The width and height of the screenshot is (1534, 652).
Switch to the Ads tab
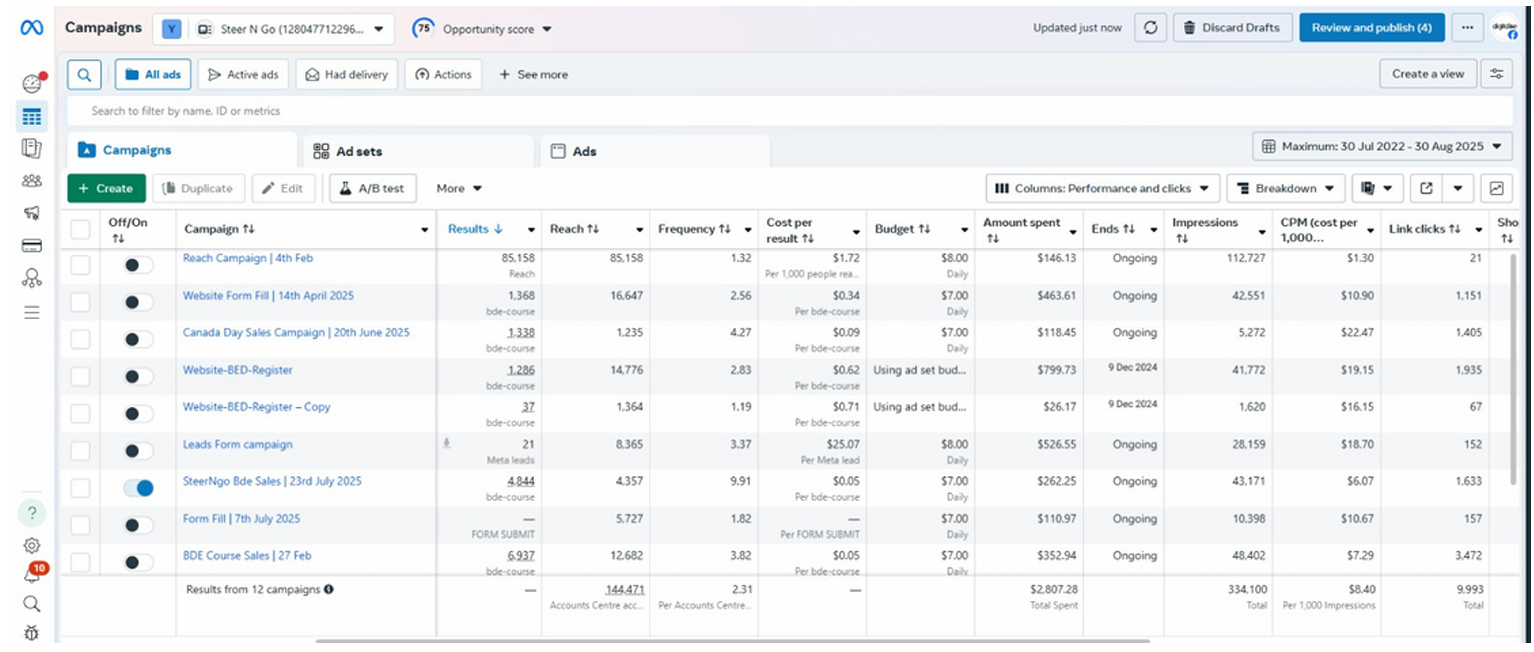coord(655,151)
